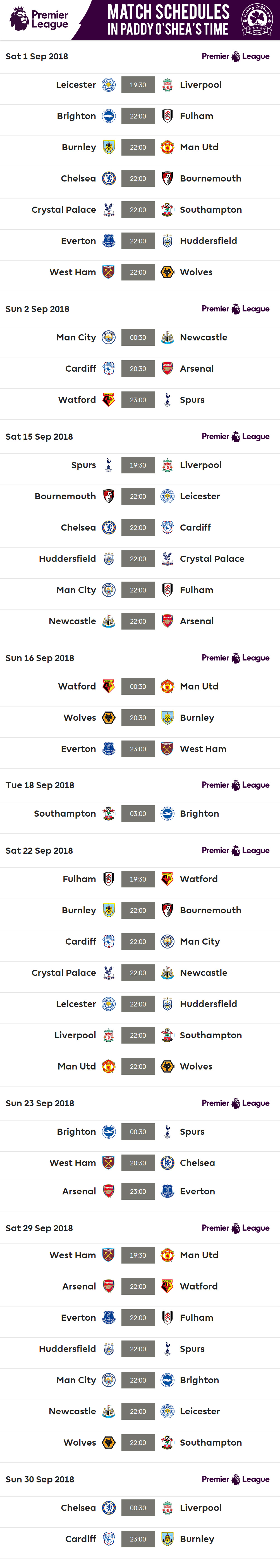
Task: Click Everton's crest in the Arsenal v Everton match
Action: click(167, 1191)
